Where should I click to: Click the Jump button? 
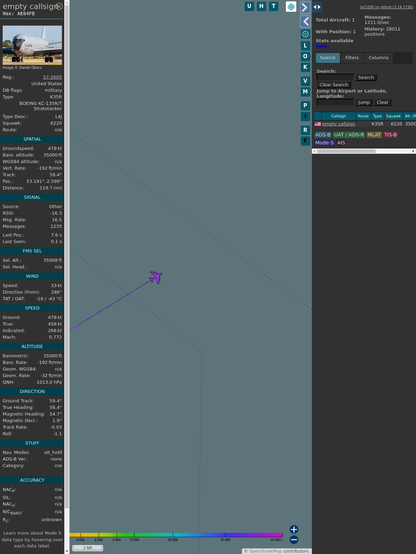pyautogui.click(x=364, y=102)
